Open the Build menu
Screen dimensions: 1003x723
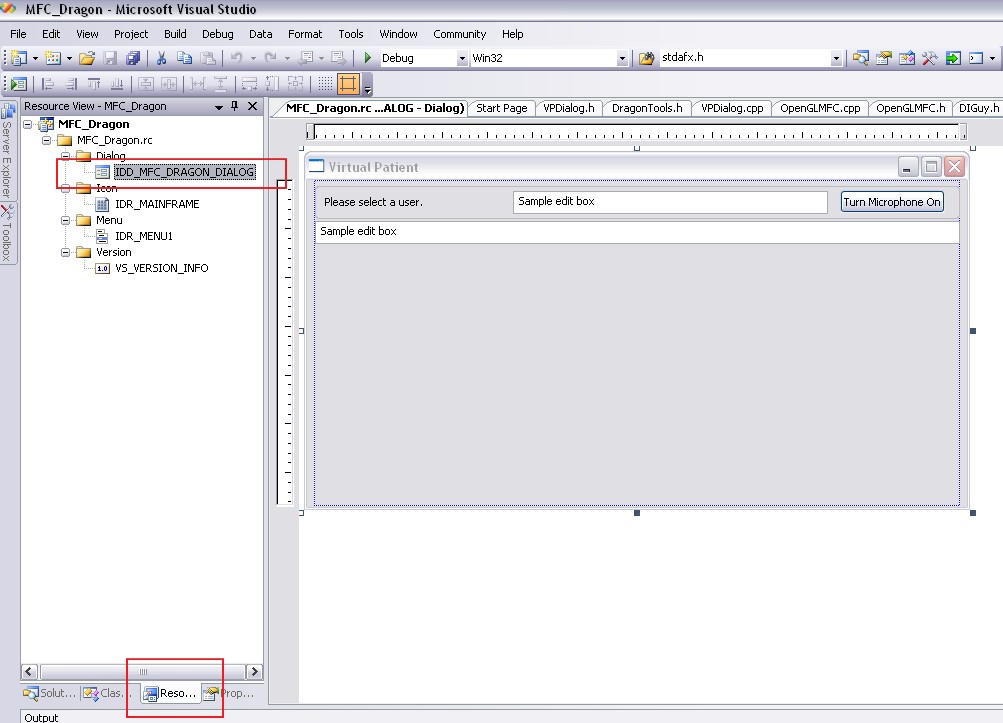(174, 33)
